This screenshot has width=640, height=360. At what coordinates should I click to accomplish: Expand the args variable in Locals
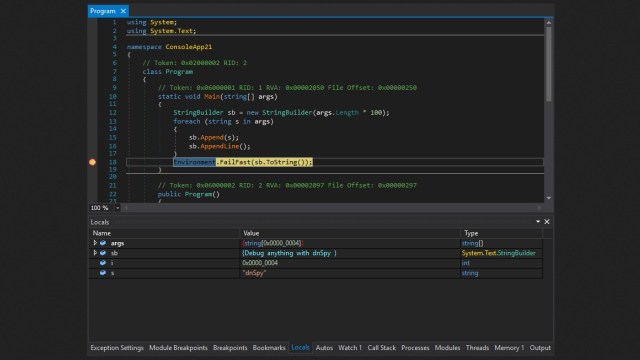[x=95, y=243]
